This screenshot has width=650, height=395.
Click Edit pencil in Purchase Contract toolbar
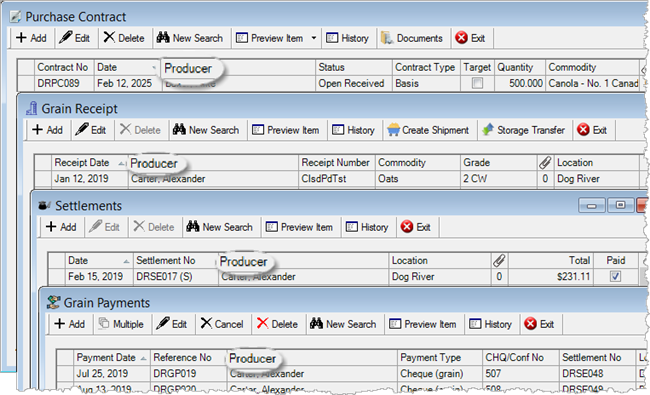pos(75,38)
